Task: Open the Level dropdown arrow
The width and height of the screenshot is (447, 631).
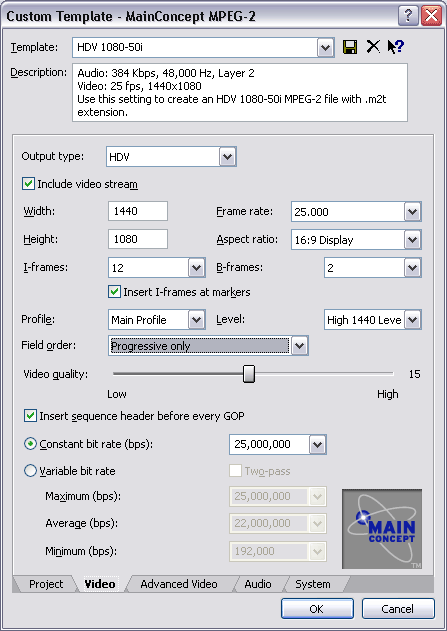Action: click(412, 320)
